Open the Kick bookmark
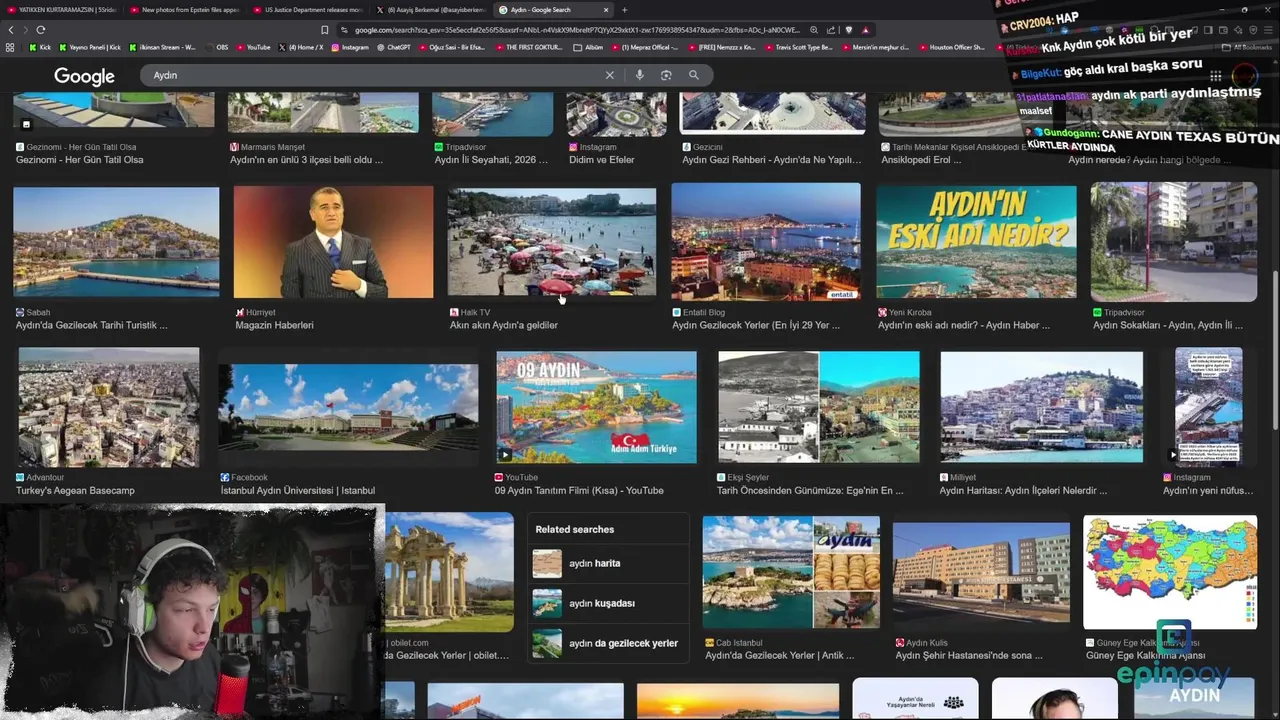 coord(40,47)
